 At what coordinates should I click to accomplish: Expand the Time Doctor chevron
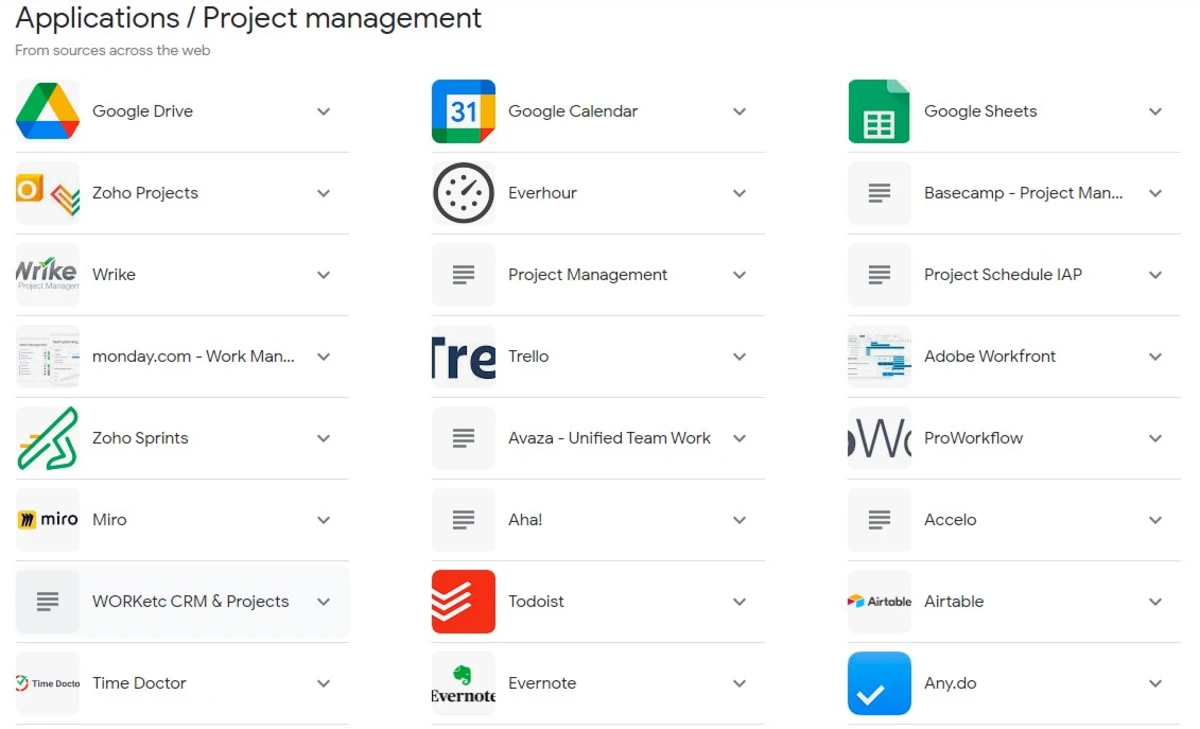(x=323, y=684)
